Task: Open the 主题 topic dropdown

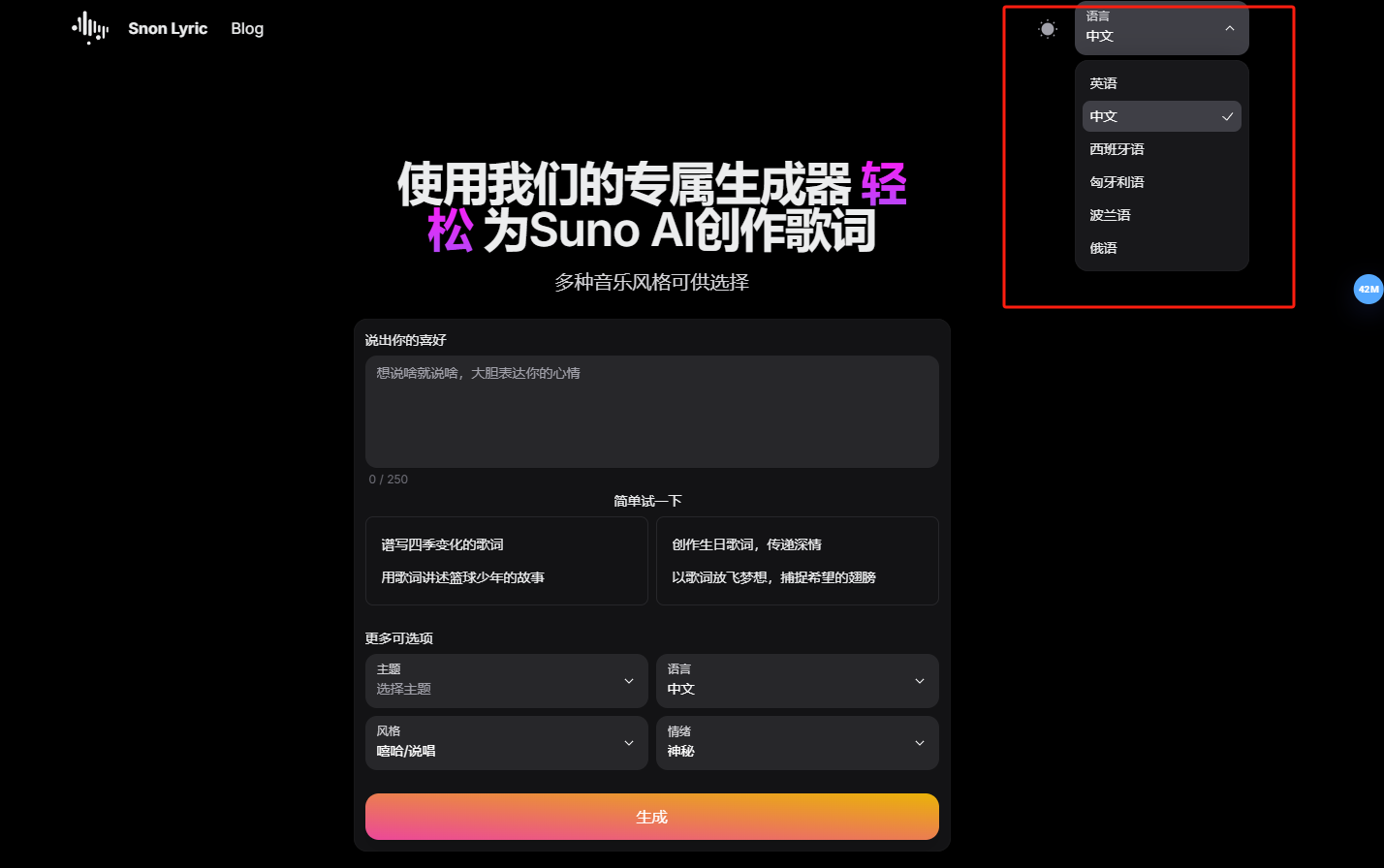Action: coord(507,681)
